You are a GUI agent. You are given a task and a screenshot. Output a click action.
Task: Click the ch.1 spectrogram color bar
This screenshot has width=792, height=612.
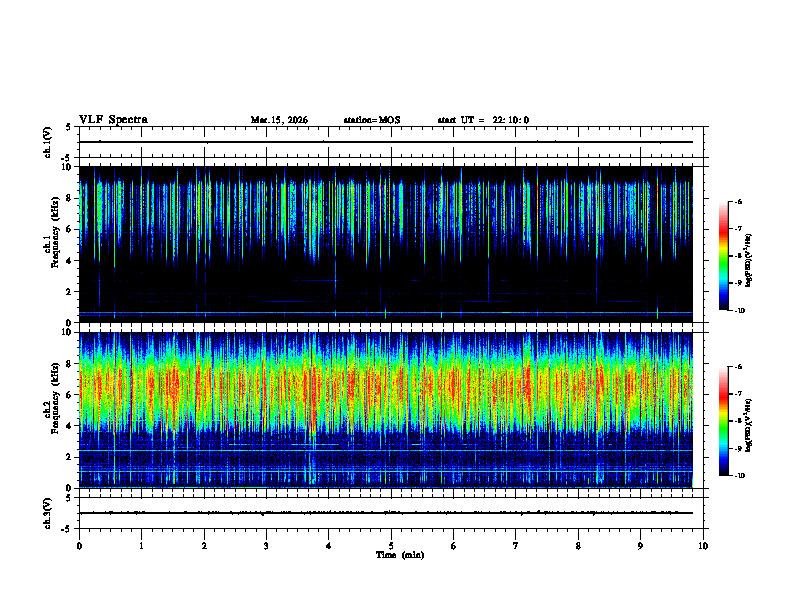(x=724, y=256)
